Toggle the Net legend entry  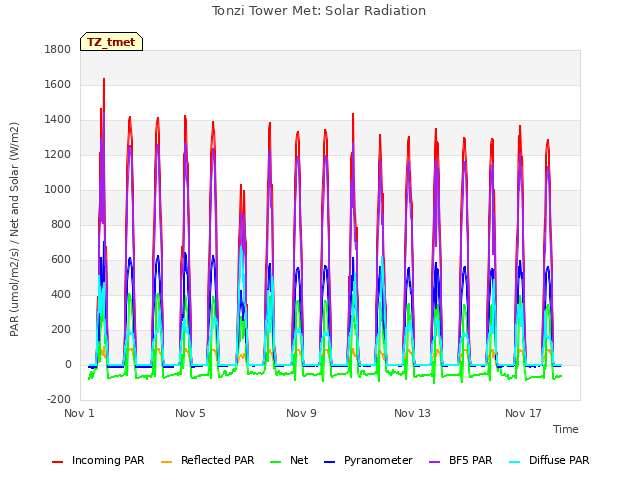pyautogui.click(x=289, y=460)
